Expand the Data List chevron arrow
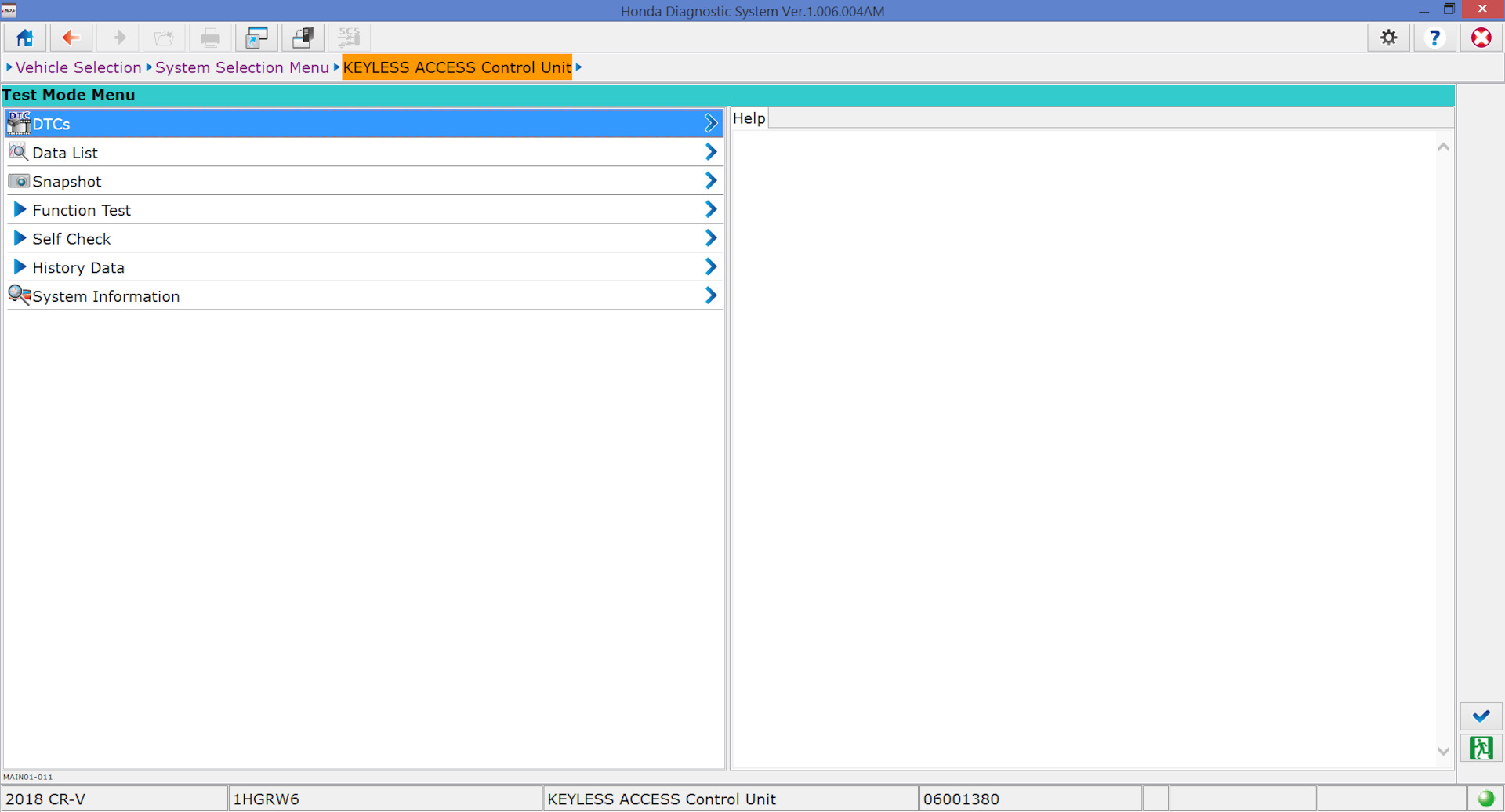Image resolution: width=1505 pixels, height=812 pixels. click(x=710, y=152)
